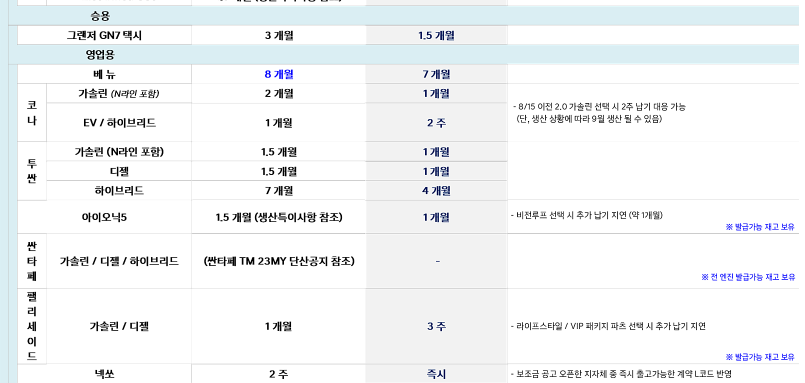This screenshot has height=383, width=805.
Task: Click 1.5 개월 in the 투싼 가솔린 row
Action: click(x=279, y=151)
